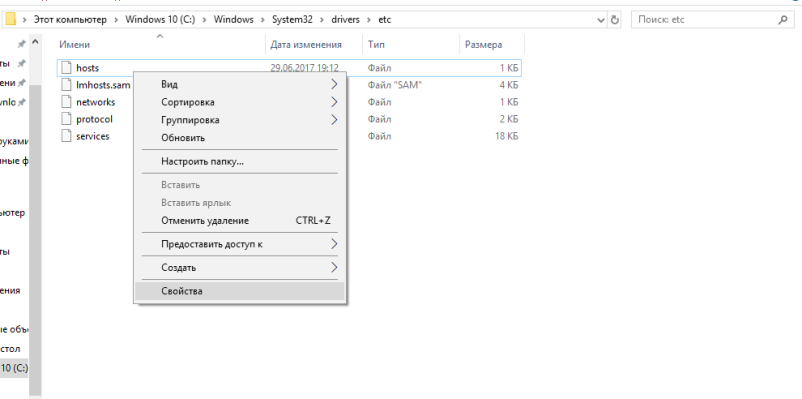Expand chevron after Windows 10 (C:) breadcrumb
Image resolution: width=802 pixels, height=399 pixels.
(x=204, y=20)
